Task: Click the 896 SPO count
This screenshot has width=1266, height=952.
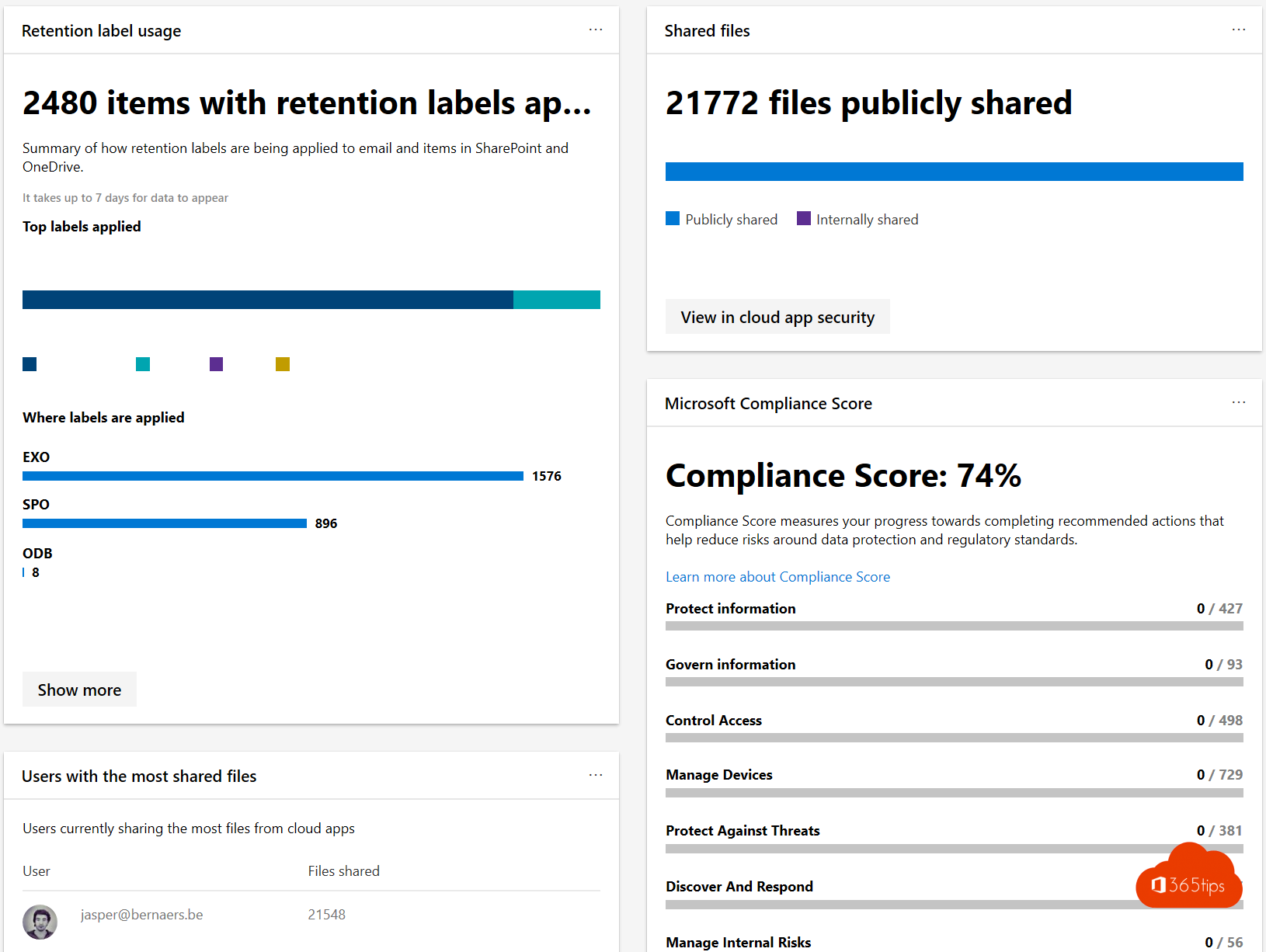Action: pos(326,523)
